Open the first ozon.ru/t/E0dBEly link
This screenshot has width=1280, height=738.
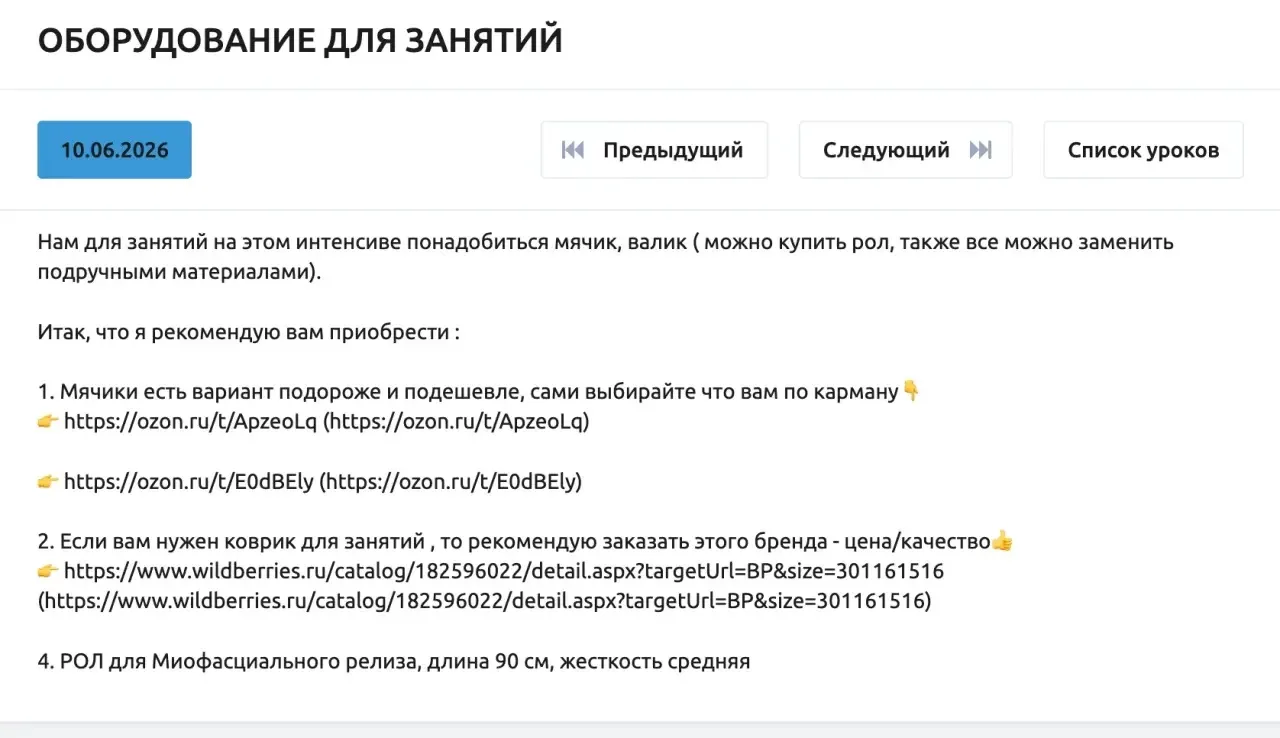189,481
